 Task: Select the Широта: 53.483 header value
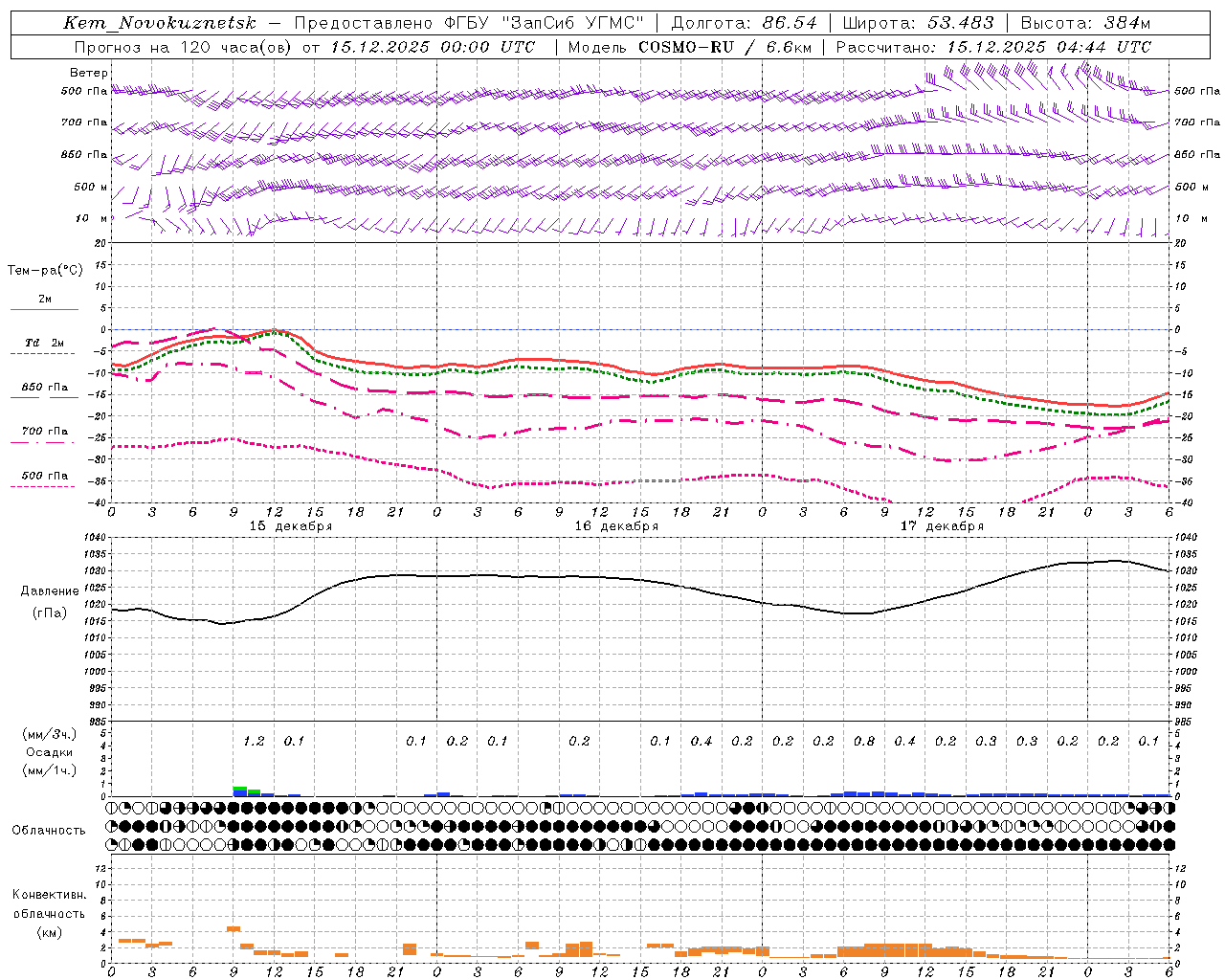point(918,23)
